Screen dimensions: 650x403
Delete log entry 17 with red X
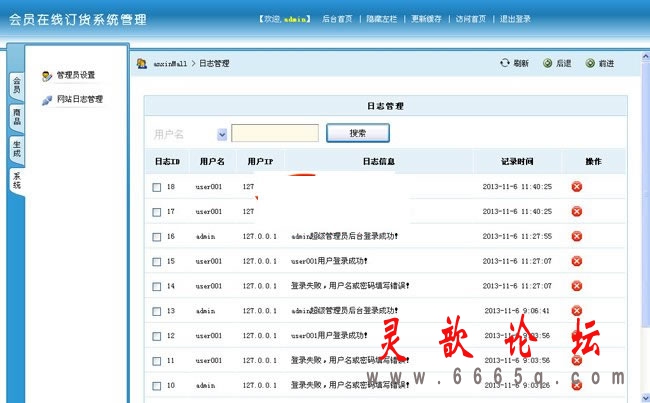click(577, 211)
